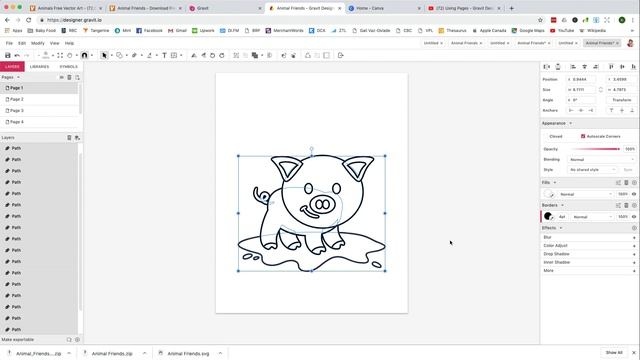The width and height of the screenshot is (640, 360).
Task: Click the black border color swatch
Action: (548, 216)
